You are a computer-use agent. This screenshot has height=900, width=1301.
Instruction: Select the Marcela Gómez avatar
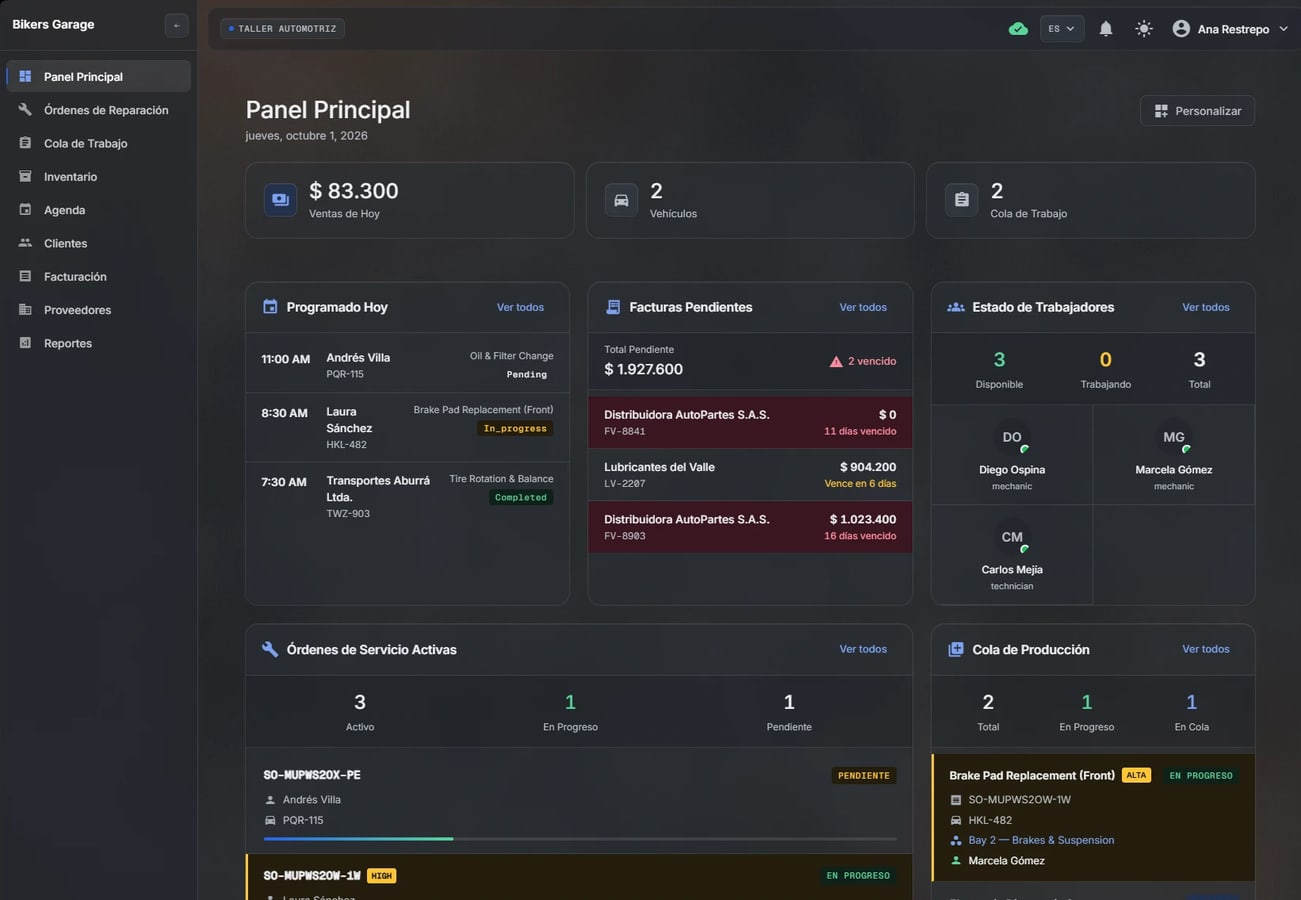tap(1174, 437)
